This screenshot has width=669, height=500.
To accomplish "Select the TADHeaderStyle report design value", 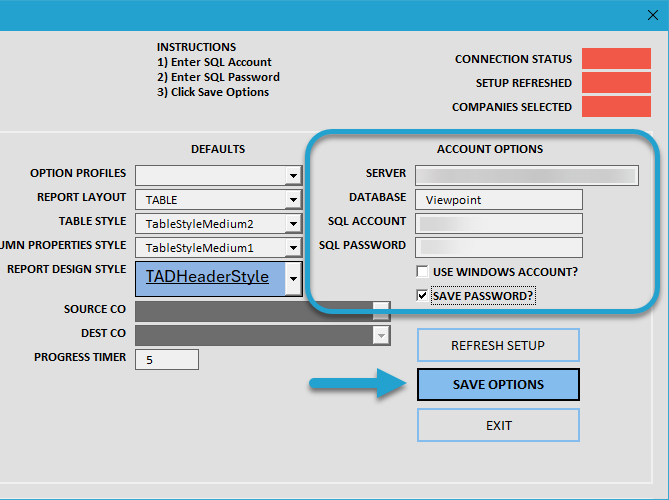I will click(207, 276).
